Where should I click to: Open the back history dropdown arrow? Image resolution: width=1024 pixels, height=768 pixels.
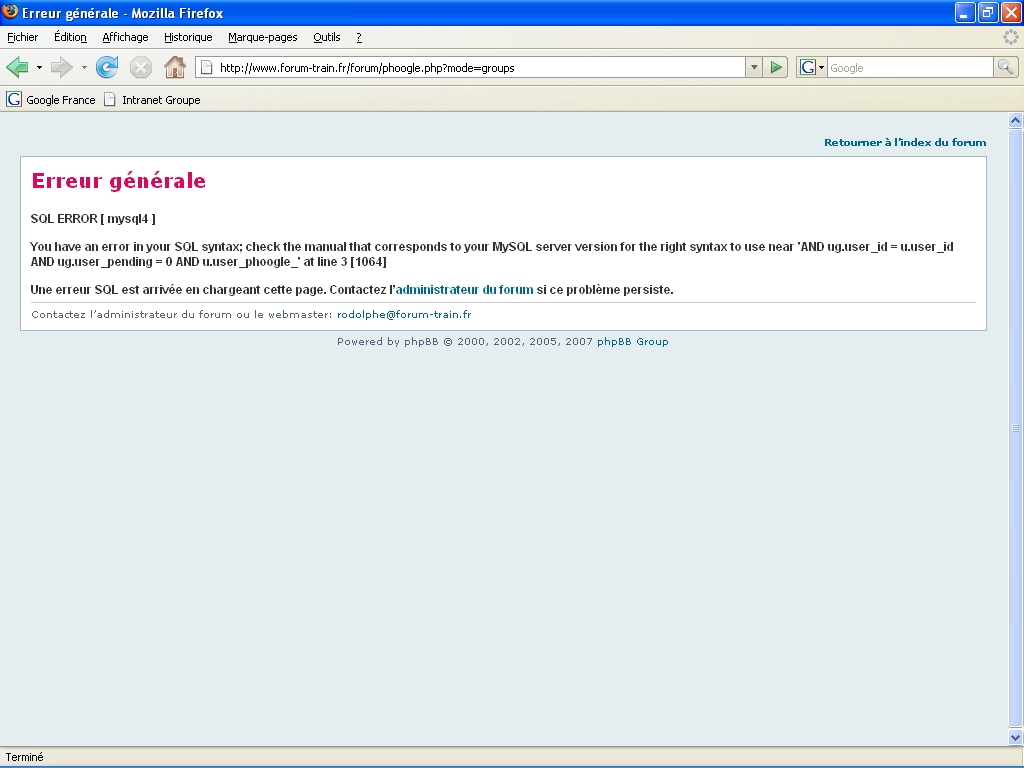click(x=39, y=67)
